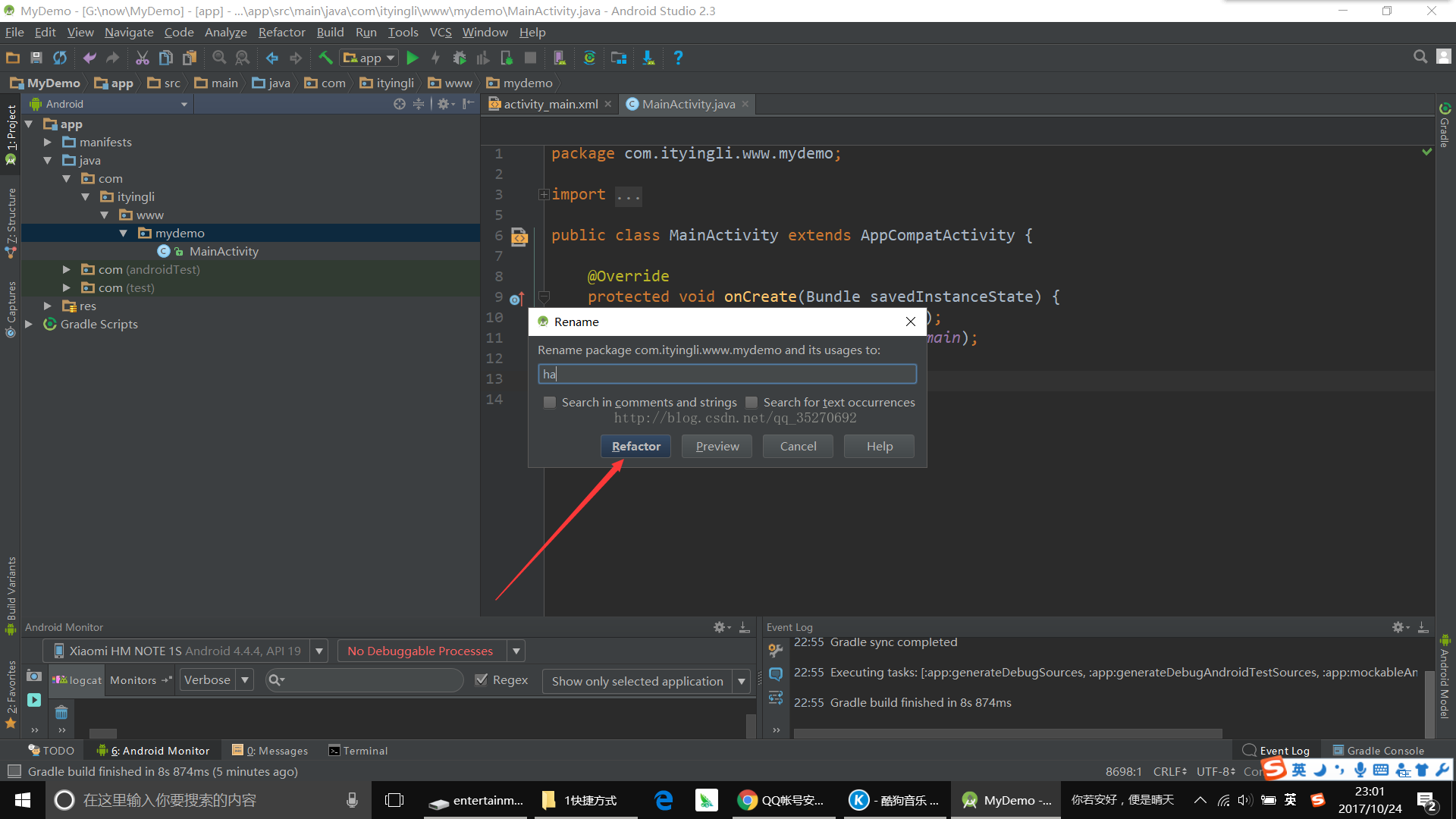Open the SDK Manager download icon
The width and height of the screenshot is (1456, 819).
[648, 58]
